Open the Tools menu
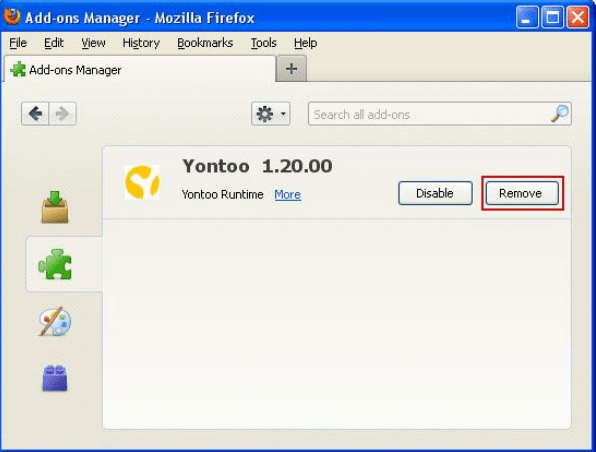Screen dimensions: 596x452 (263, 43)
